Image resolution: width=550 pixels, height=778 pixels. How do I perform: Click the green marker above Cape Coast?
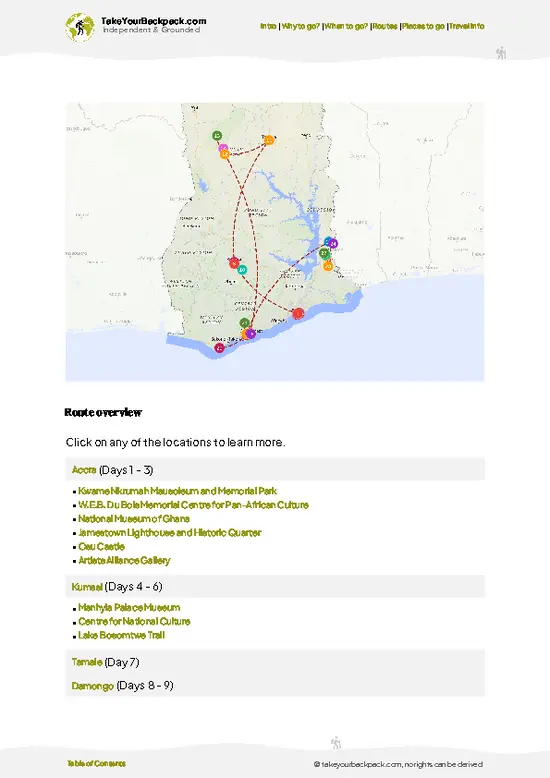tap(245, 323)
